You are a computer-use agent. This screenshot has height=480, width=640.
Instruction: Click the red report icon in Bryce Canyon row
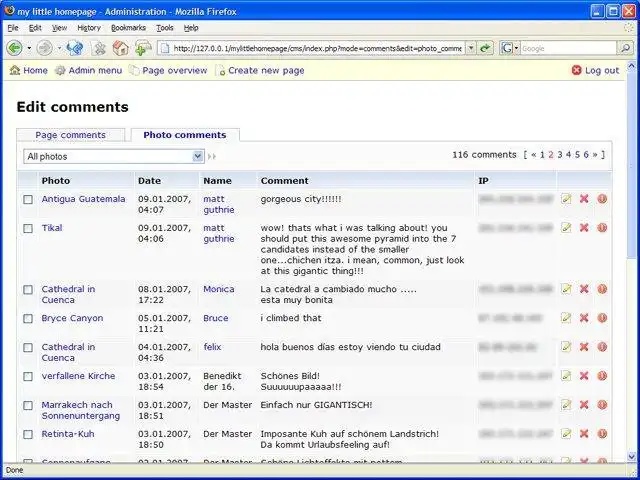tap(602, 318)
